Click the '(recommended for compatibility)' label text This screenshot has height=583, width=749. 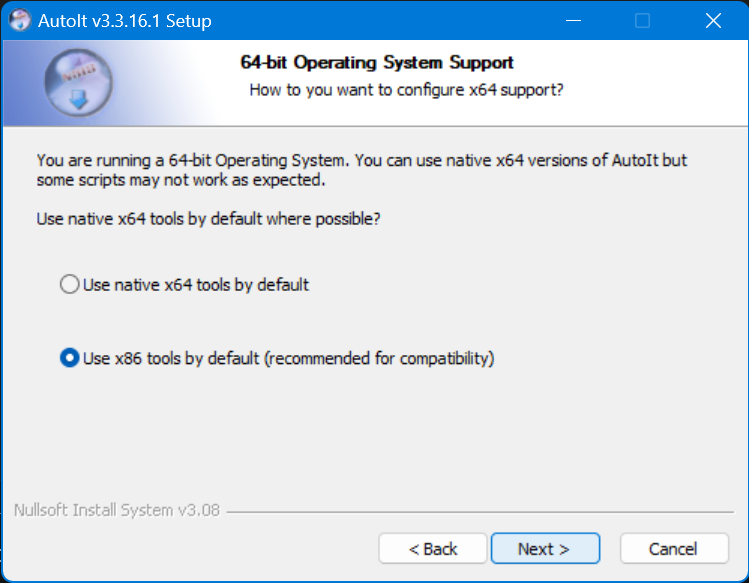click(x=379, y=358)
